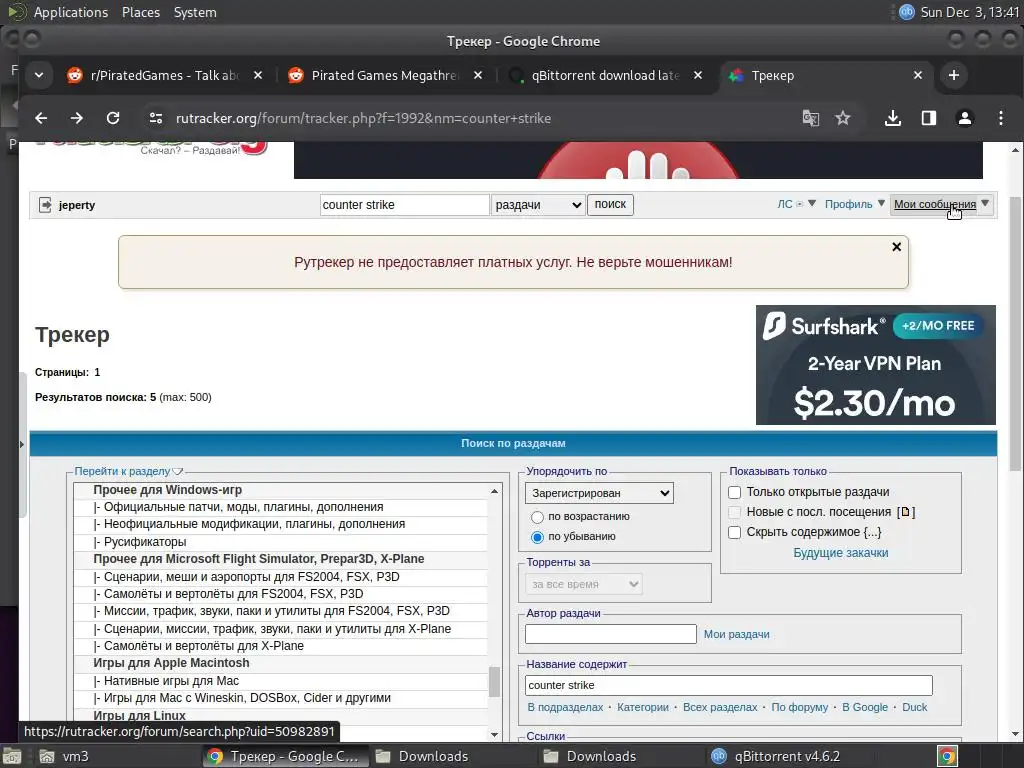Open Chrome three-dot menu
This screenshot has width=1024, height=768.
click(1000, 118)
